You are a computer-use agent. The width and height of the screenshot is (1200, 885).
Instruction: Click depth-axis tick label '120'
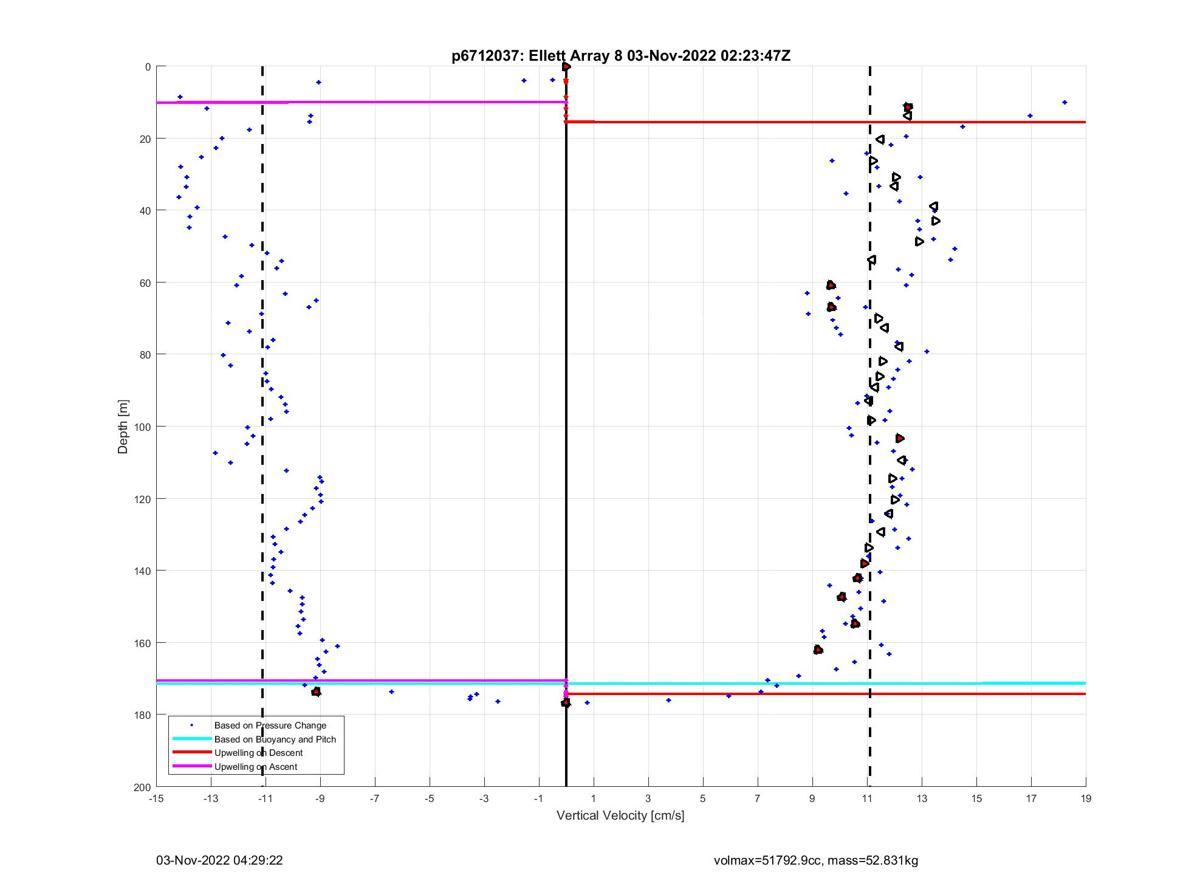pos(142,499)
